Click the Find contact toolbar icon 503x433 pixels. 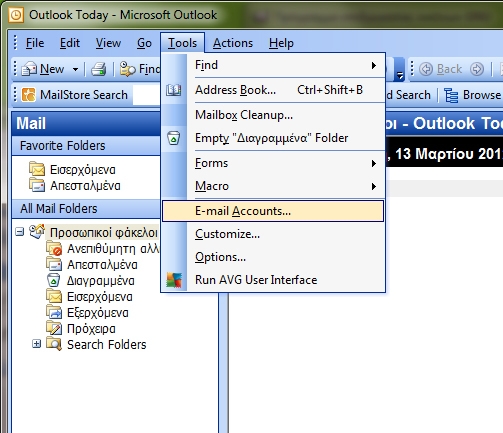click(127, 69)
